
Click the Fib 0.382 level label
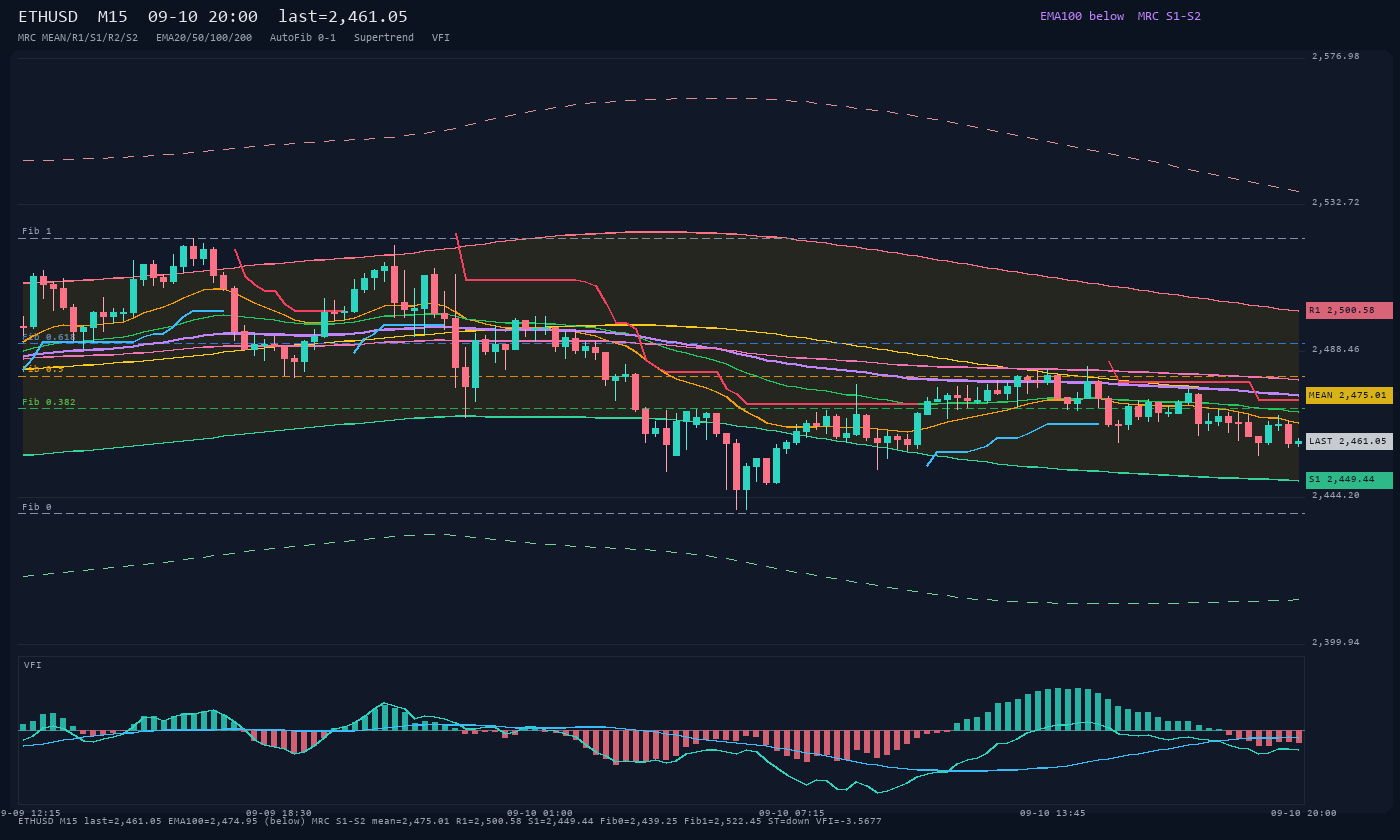pos(49,402)
